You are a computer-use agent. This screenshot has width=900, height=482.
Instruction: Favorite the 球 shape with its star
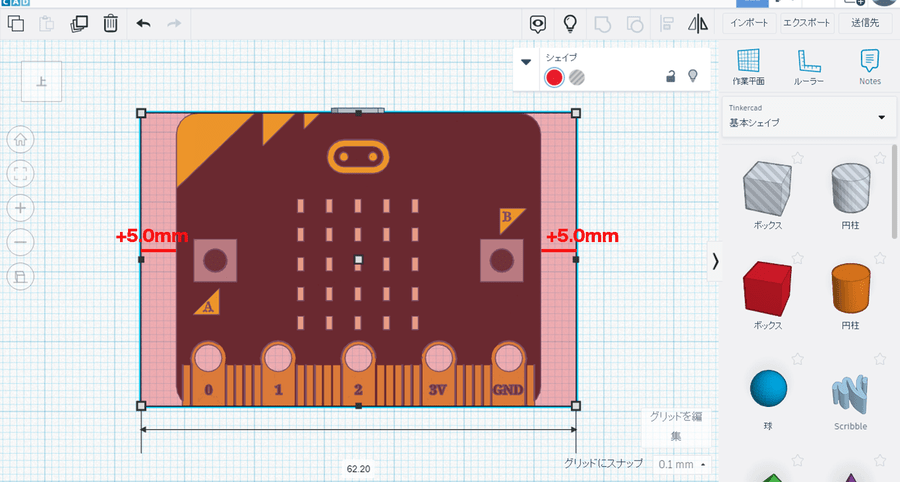point(797,359)
